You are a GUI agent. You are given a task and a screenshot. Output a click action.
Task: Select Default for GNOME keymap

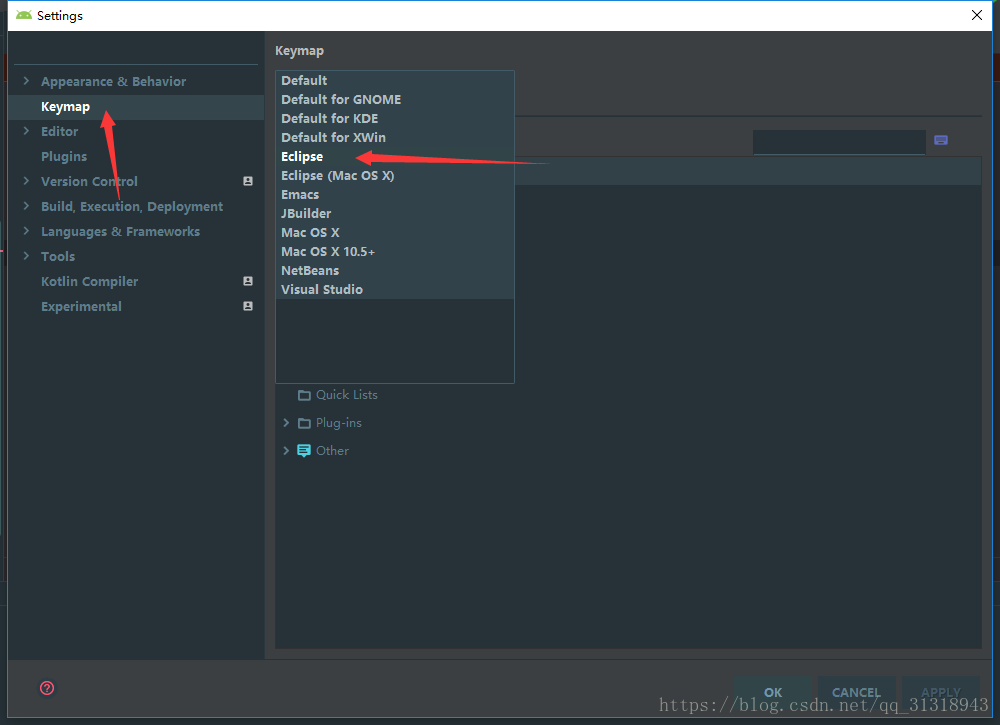point(395,99)
